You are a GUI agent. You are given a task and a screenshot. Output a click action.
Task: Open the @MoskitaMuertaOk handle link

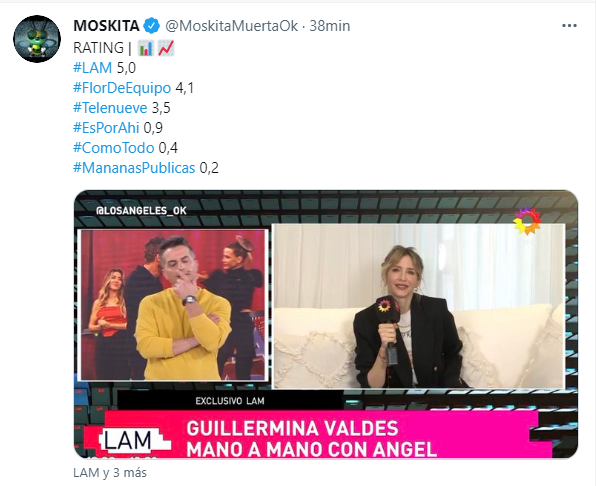point(231,26)
